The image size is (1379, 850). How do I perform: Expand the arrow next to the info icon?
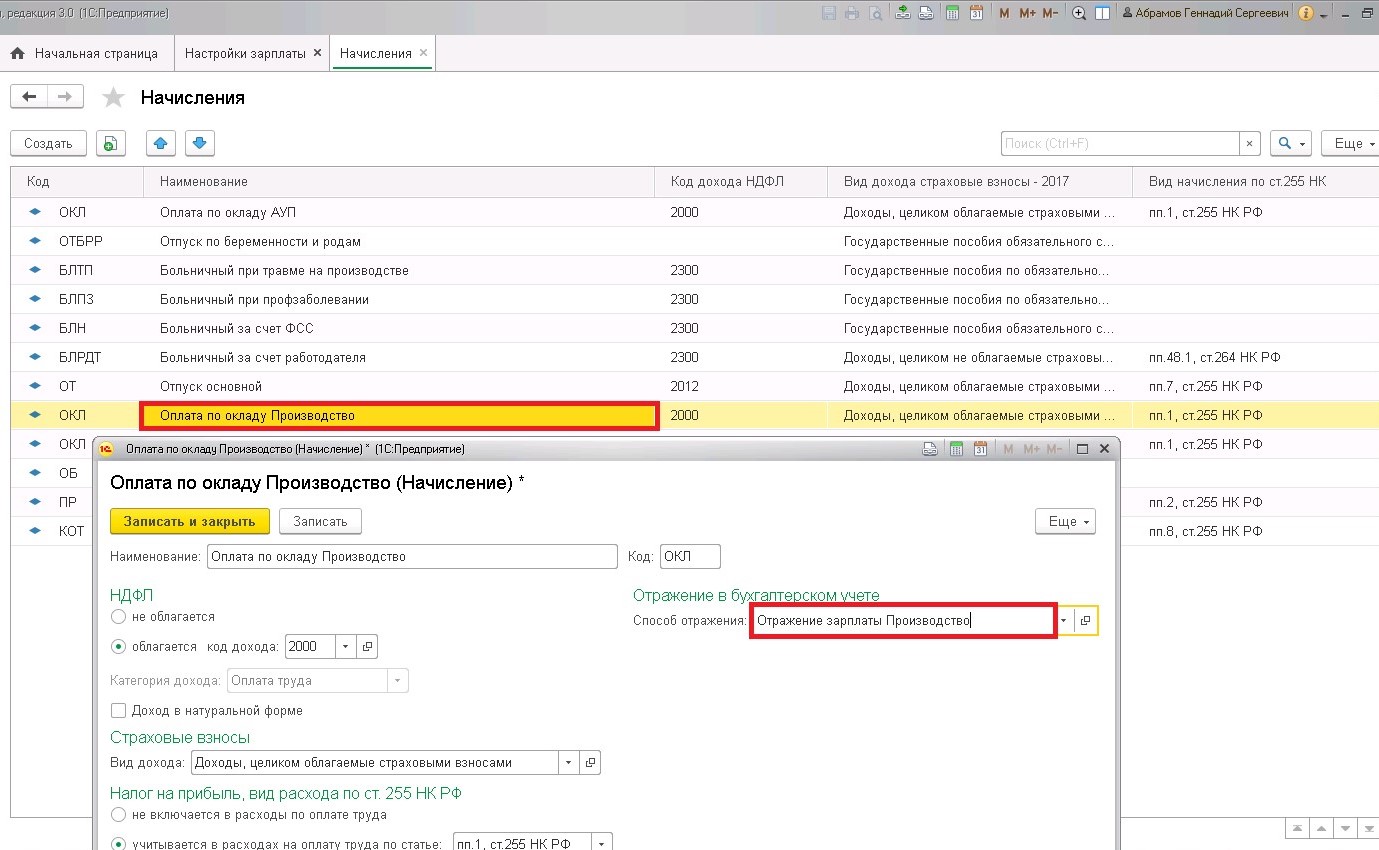tap(1324, 14)
